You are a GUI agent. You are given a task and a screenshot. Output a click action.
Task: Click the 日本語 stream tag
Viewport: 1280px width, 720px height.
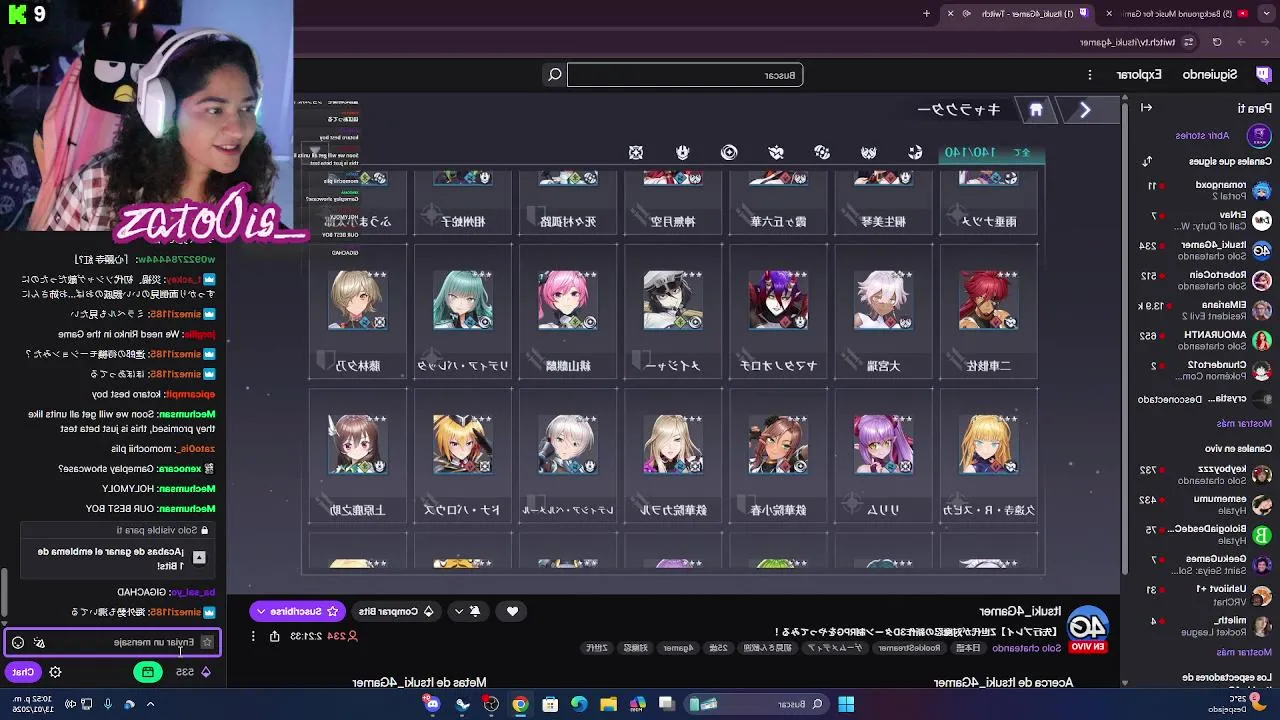point(968,648)
